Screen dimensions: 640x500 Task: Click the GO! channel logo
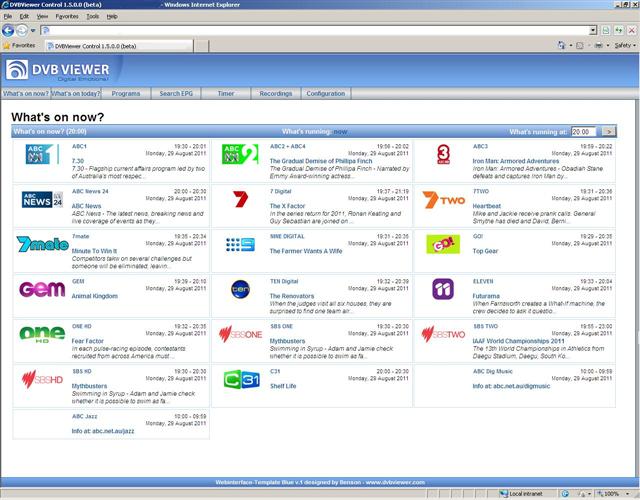[x=443, y=244]
